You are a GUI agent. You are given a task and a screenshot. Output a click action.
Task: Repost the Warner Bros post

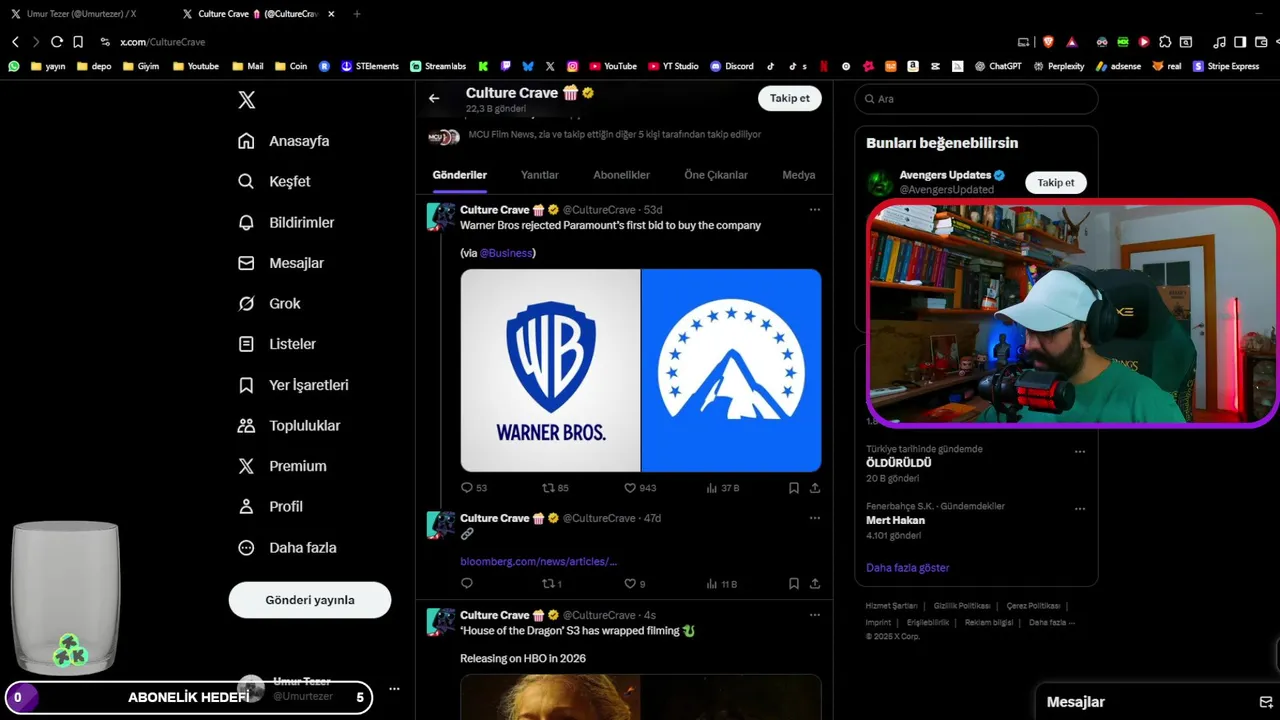[x=555, y=488]
